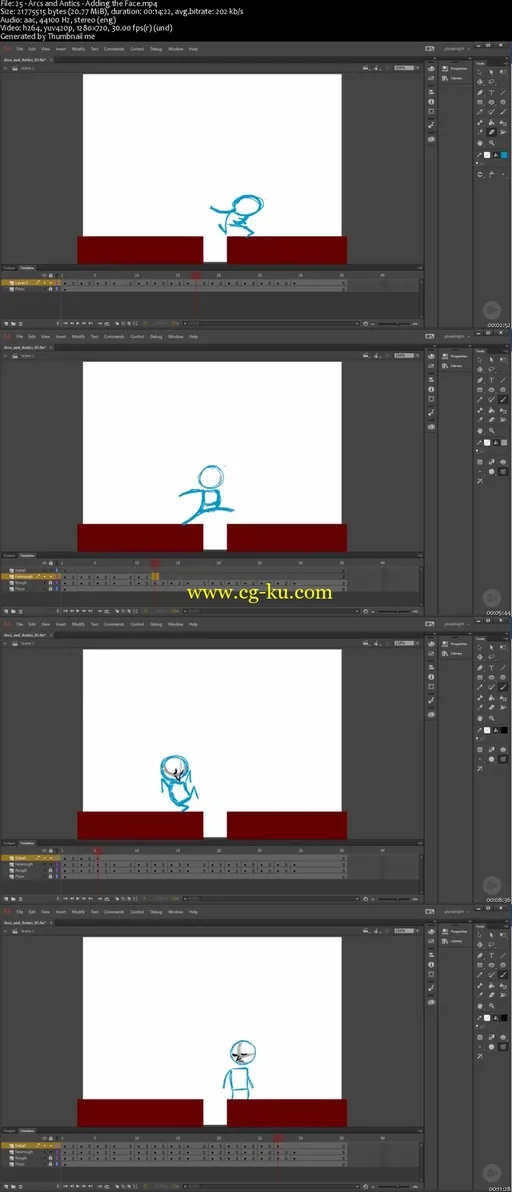Select the Selection arrow tool in the 00:02:52 frame
The height and width of the screenshot is (1192, 512).
click(479, 72)
